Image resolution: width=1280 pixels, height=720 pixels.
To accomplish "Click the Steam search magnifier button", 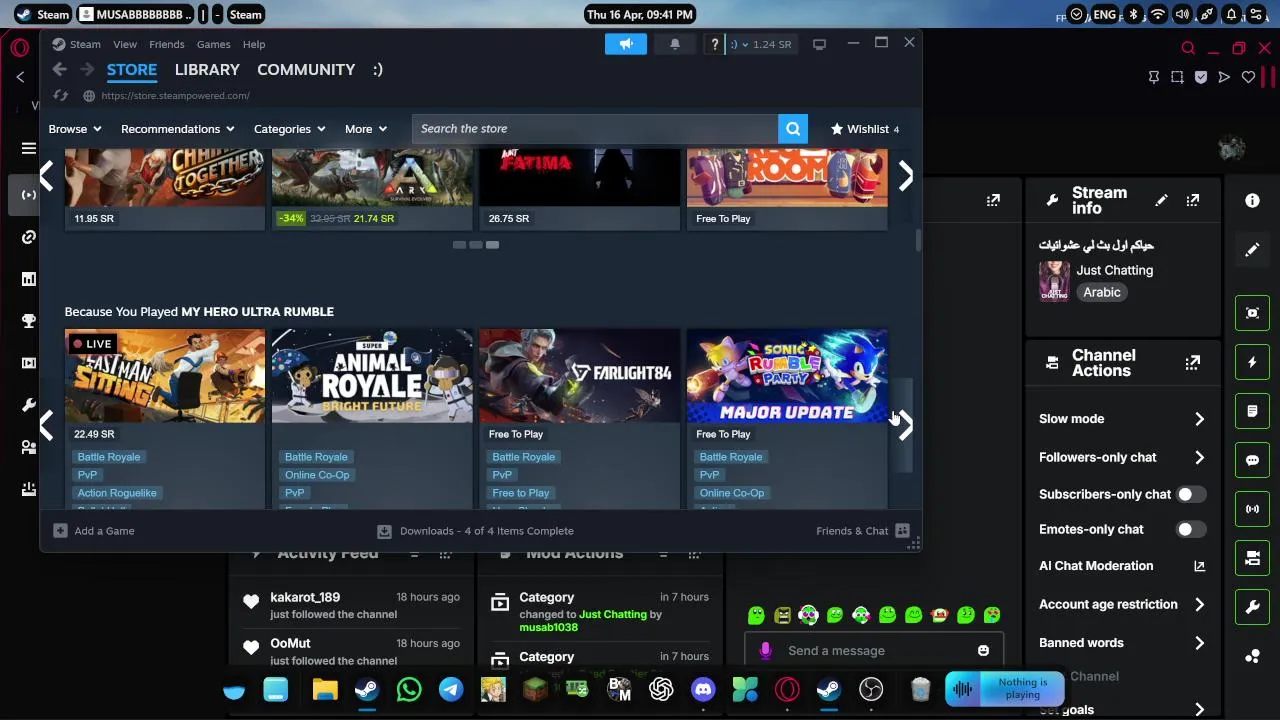I will [x=792, y=128].
